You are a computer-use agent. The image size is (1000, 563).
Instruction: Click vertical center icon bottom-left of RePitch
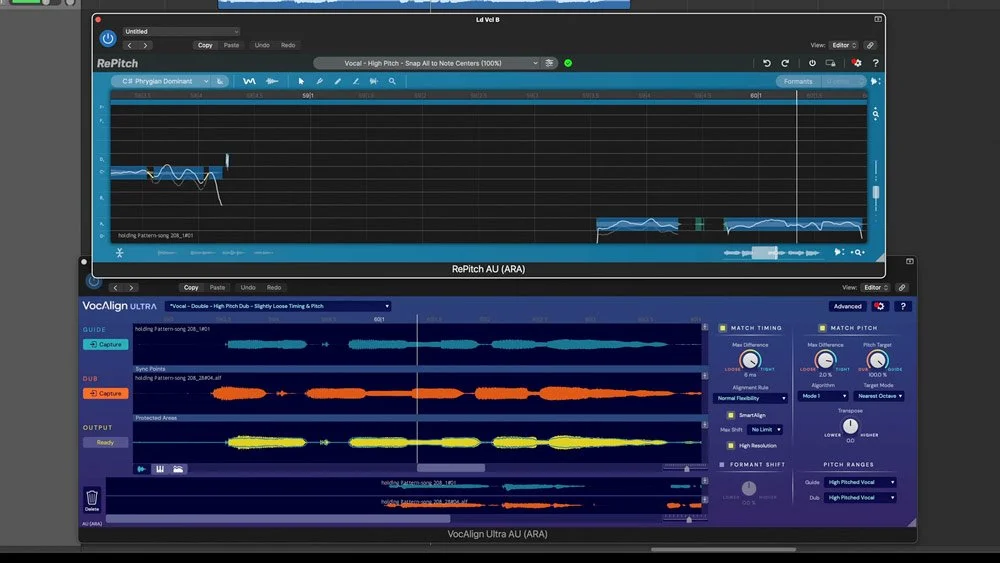point(119,253)
